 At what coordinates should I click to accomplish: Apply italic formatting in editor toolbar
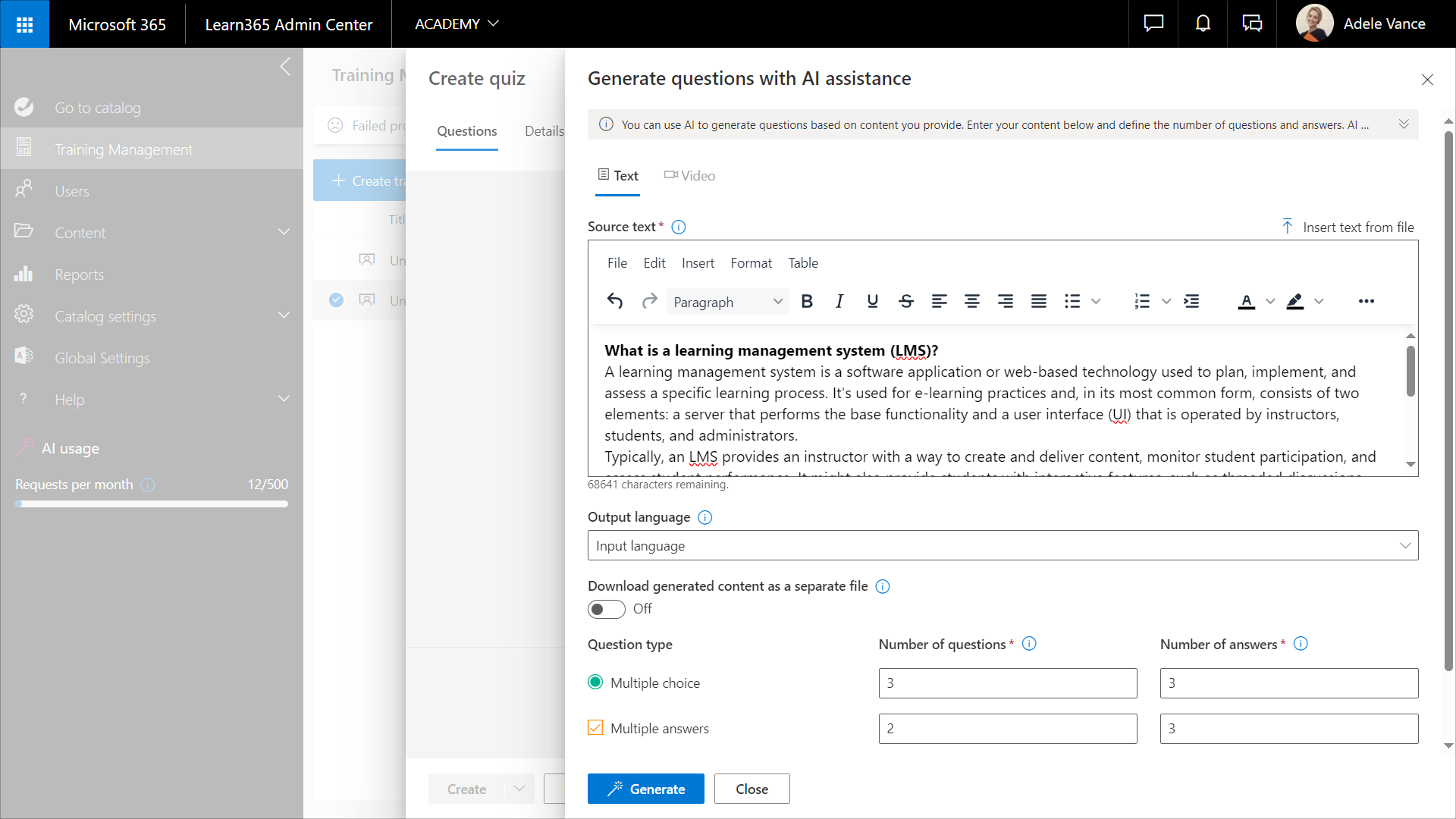[x=839, y=302]
